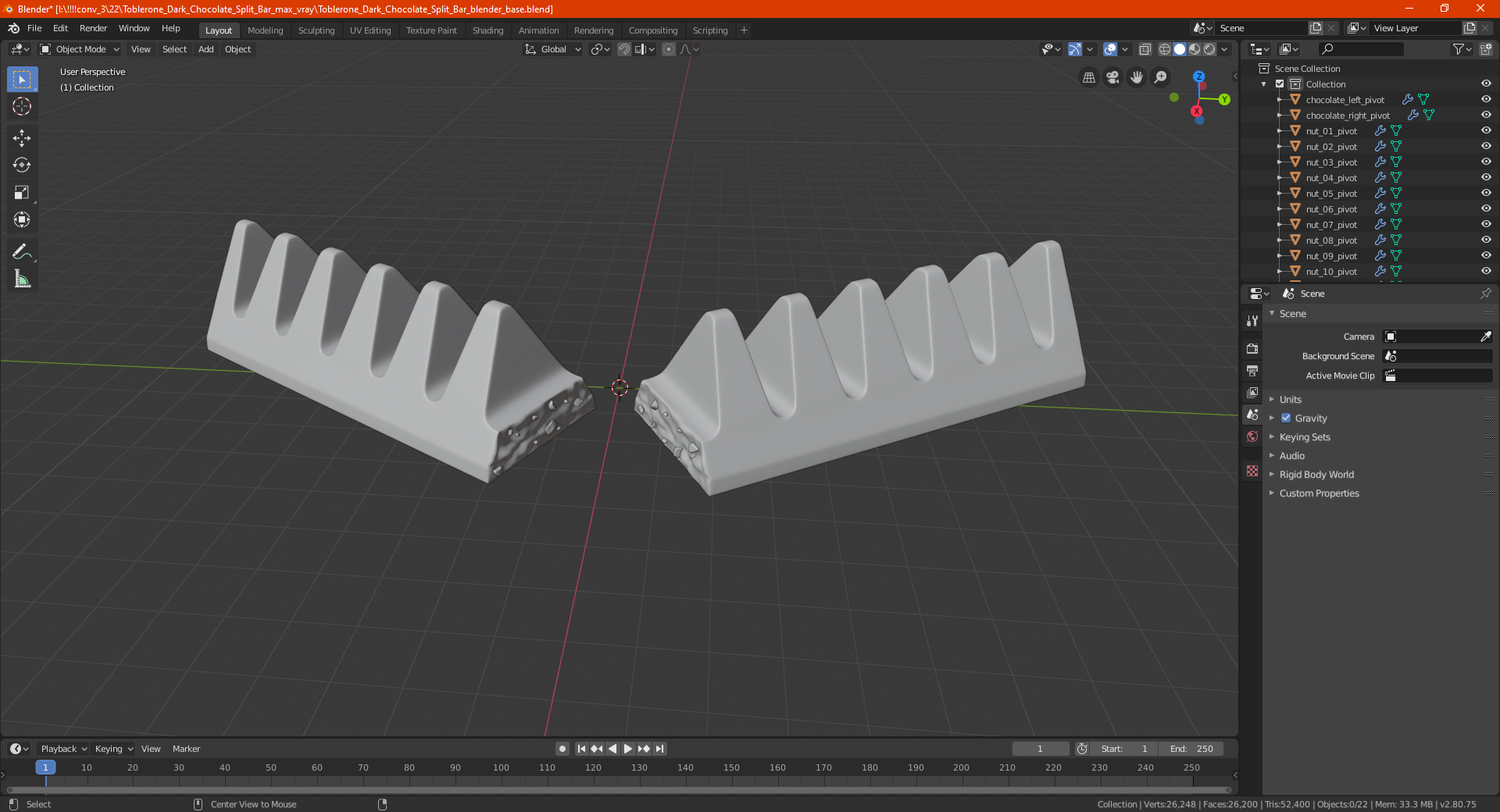This screenshot has height=812, width=1500.
Task: Click the current frame number field
Action: pyautogui.click(x=1040, y=749)
